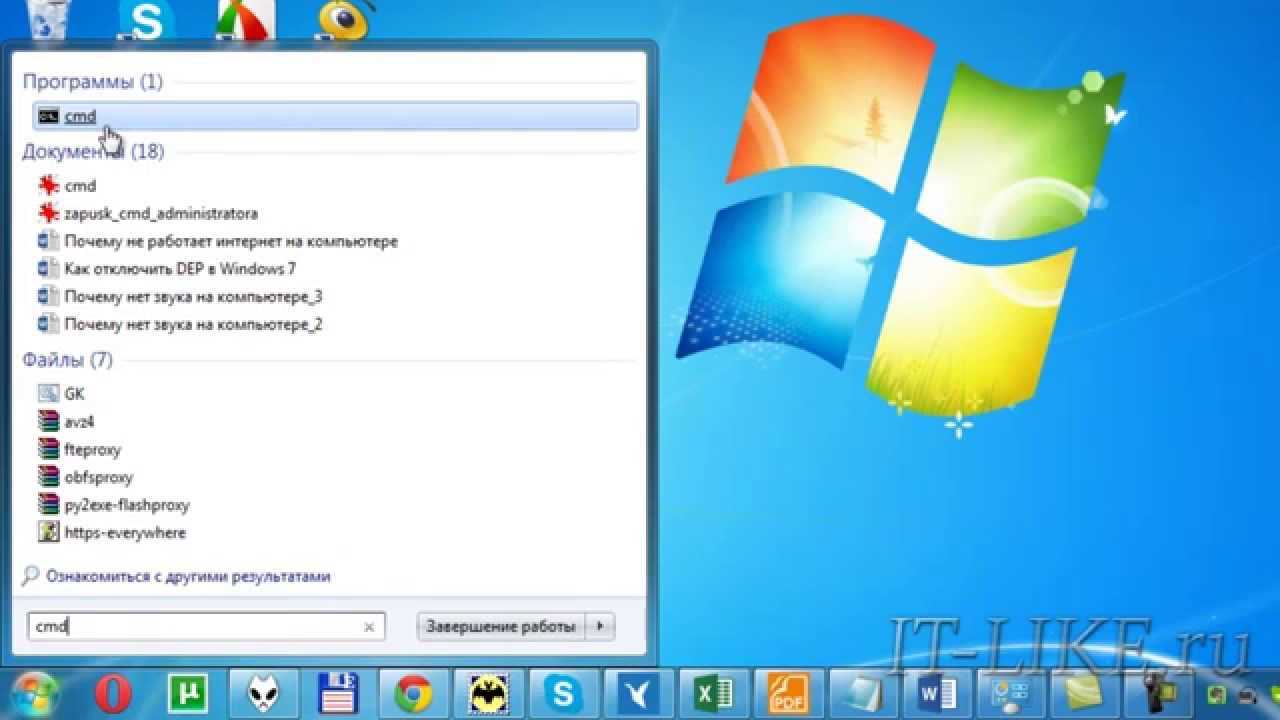The image size is (1280, 720).
Task: Click 'Ознакомиться с другими результатами' link
Action: tap(187, 576)
